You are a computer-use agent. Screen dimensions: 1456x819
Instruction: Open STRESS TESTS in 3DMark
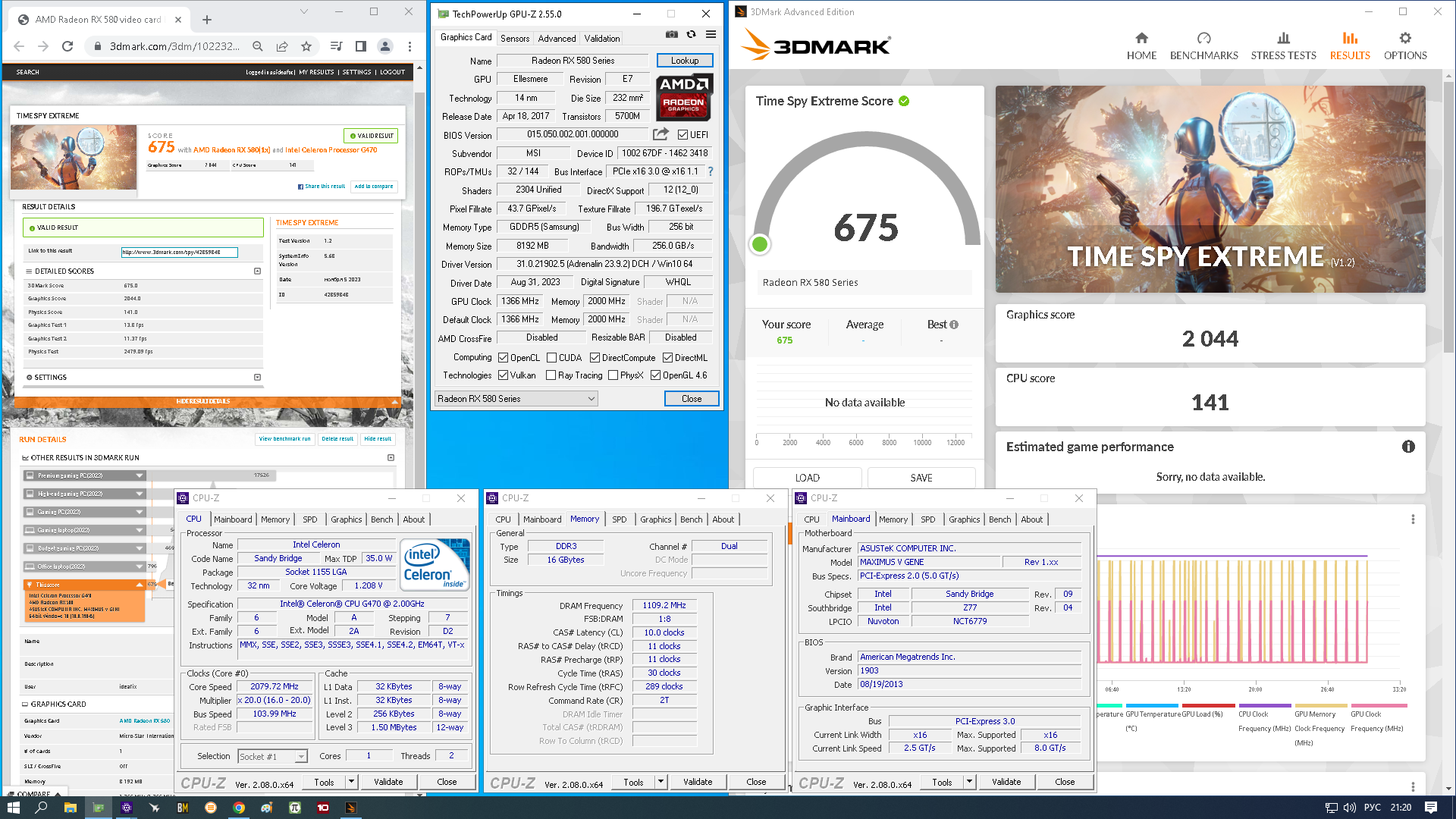(x=1283, y=46)
